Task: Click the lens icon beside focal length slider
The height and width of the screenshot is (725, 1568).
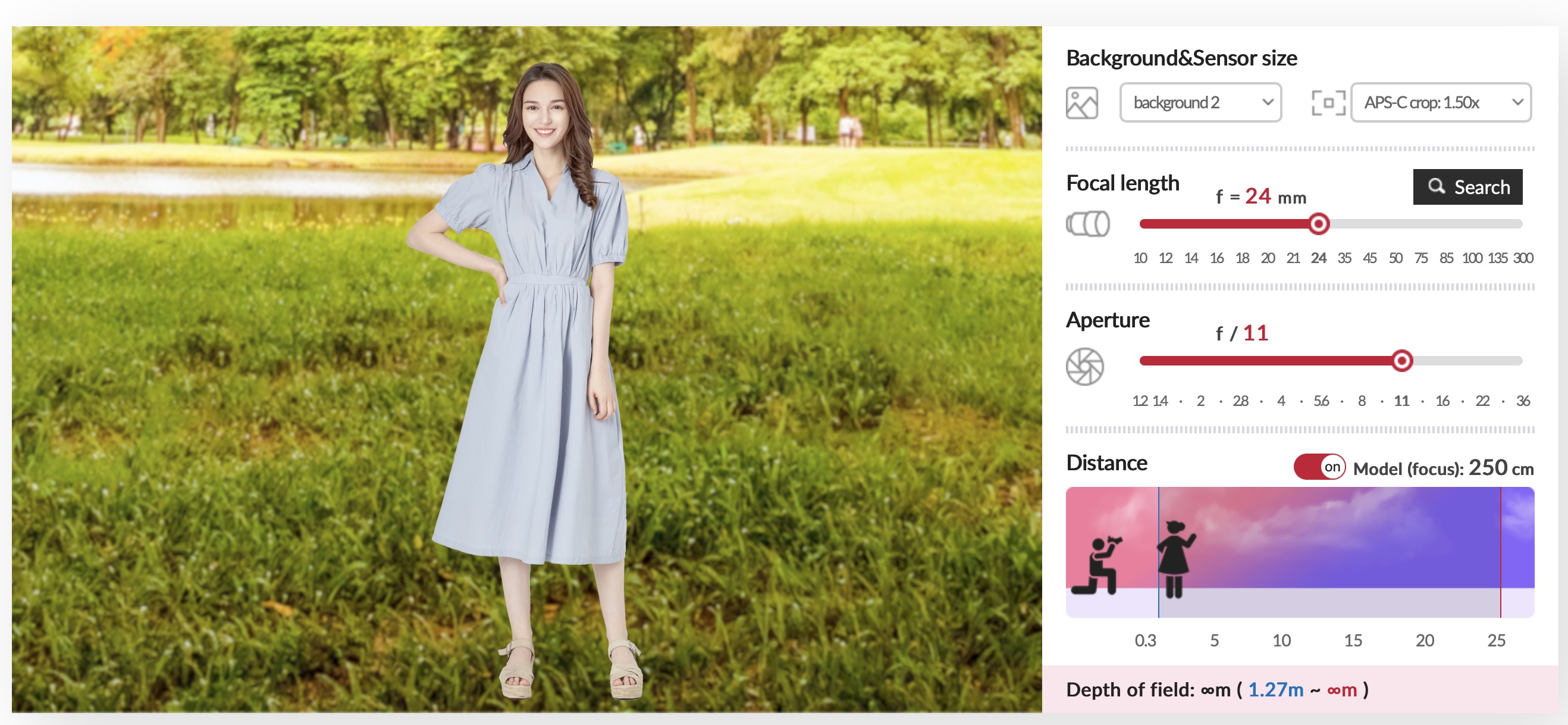Action: click(x=1088, y=224)
